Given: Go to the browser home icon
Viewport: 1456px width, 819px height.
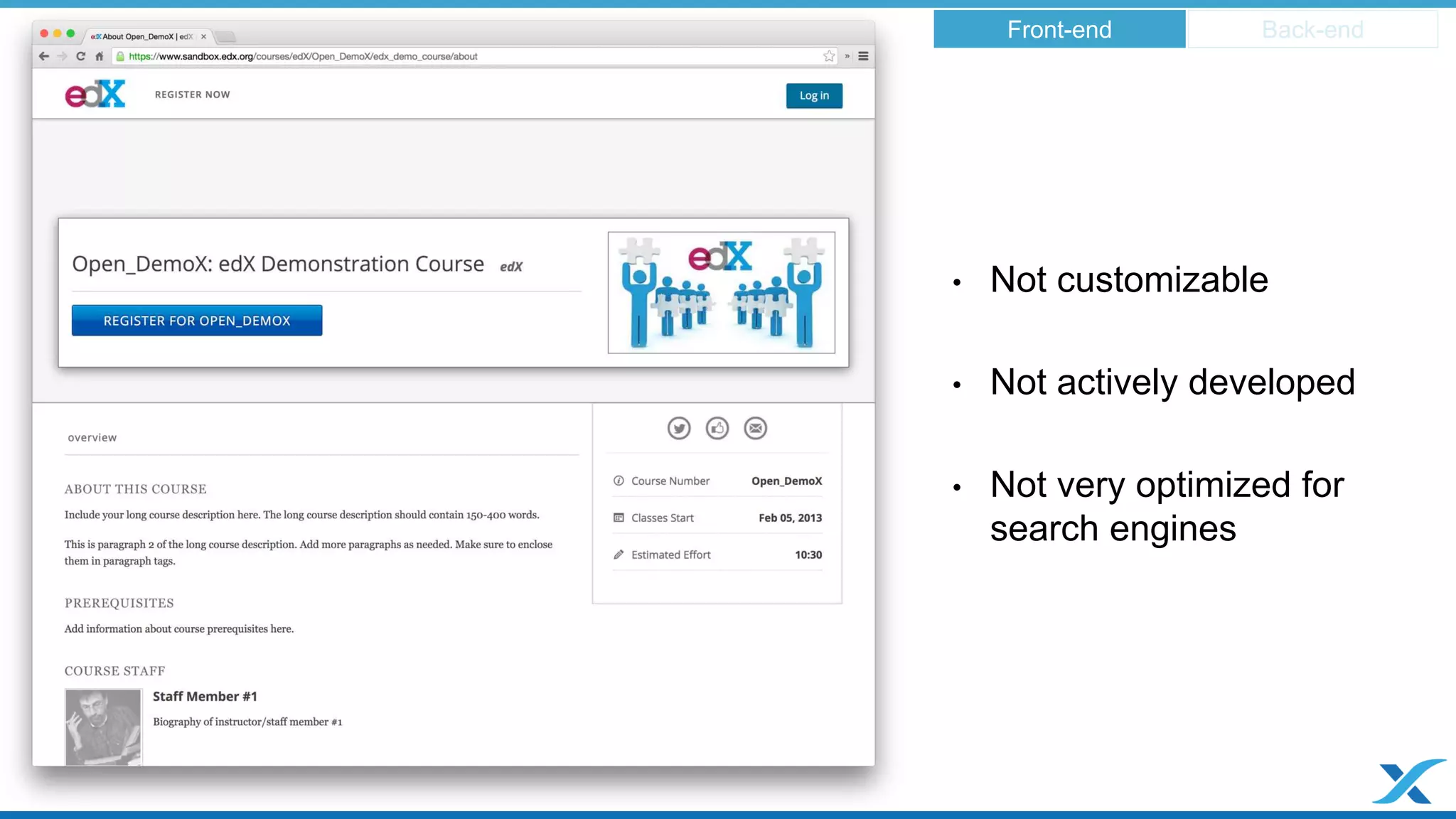Looking at the screenshot, I should (100, 56).
